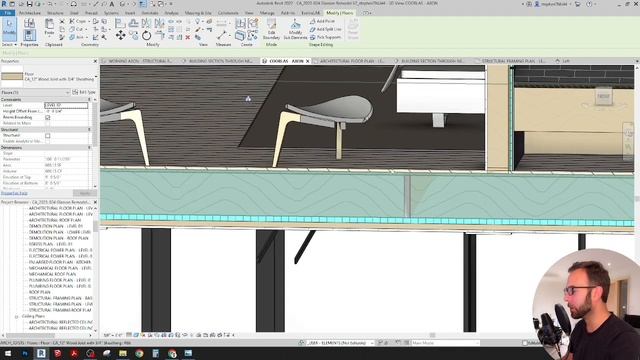Open the Structure ribbon tab

click(x=55, y=13)
